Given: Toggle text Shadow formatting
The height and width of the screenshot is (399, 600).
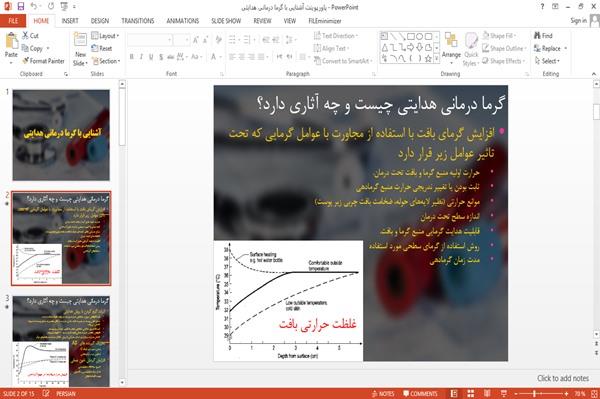Looking at the screenshot, I should pyautogui.click(x=161, y=57).
